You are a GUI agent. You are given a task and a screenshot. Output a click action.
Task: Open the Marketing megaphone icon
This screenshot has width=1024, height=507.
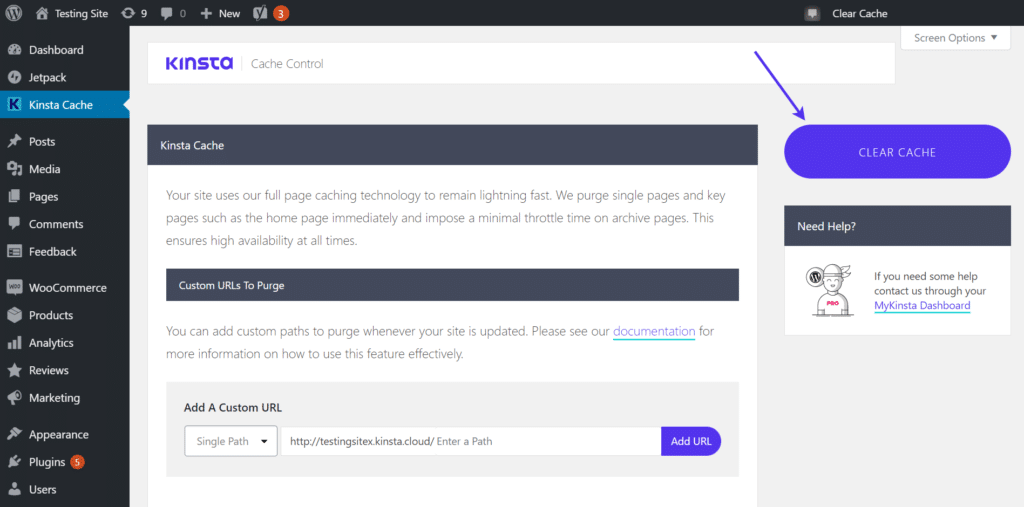coord(14,398)
